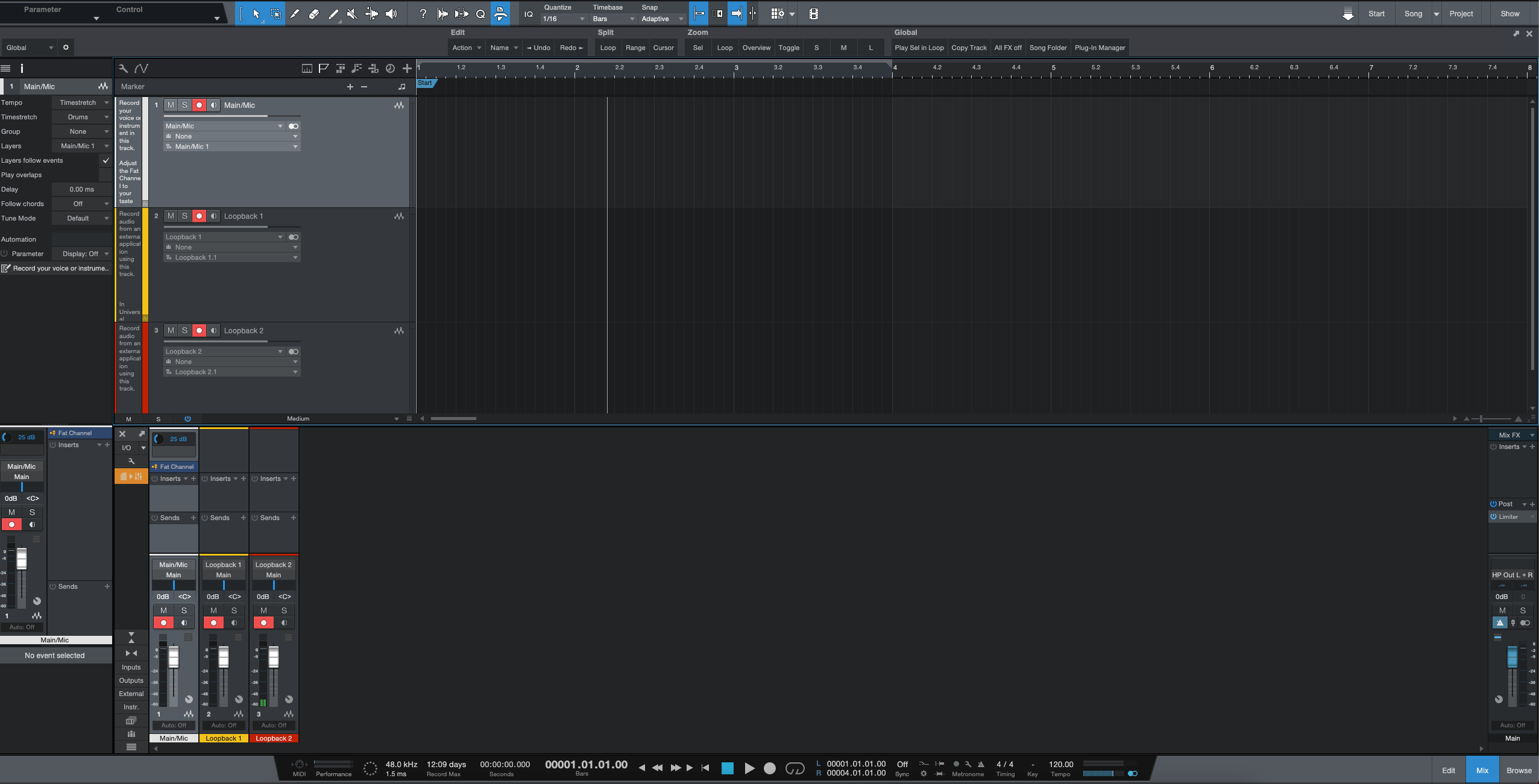Viewport: 1539px width, 784px height.
Task: Click the IQ input quantize icon
Action: click(529, 14)
